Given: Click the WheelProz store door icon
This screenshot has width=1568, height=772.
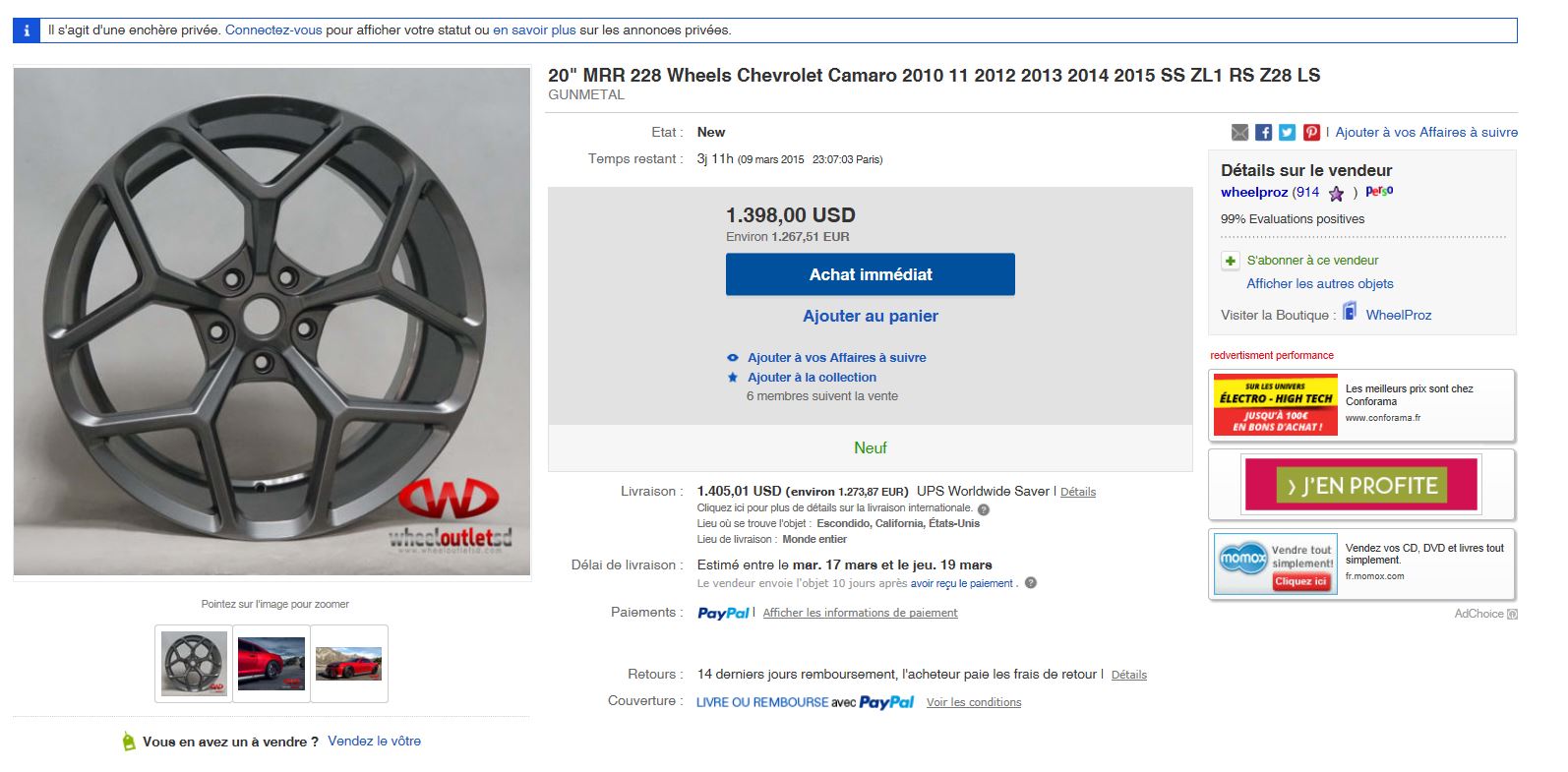Looking at the screenshot, I should click(1350, 313).
